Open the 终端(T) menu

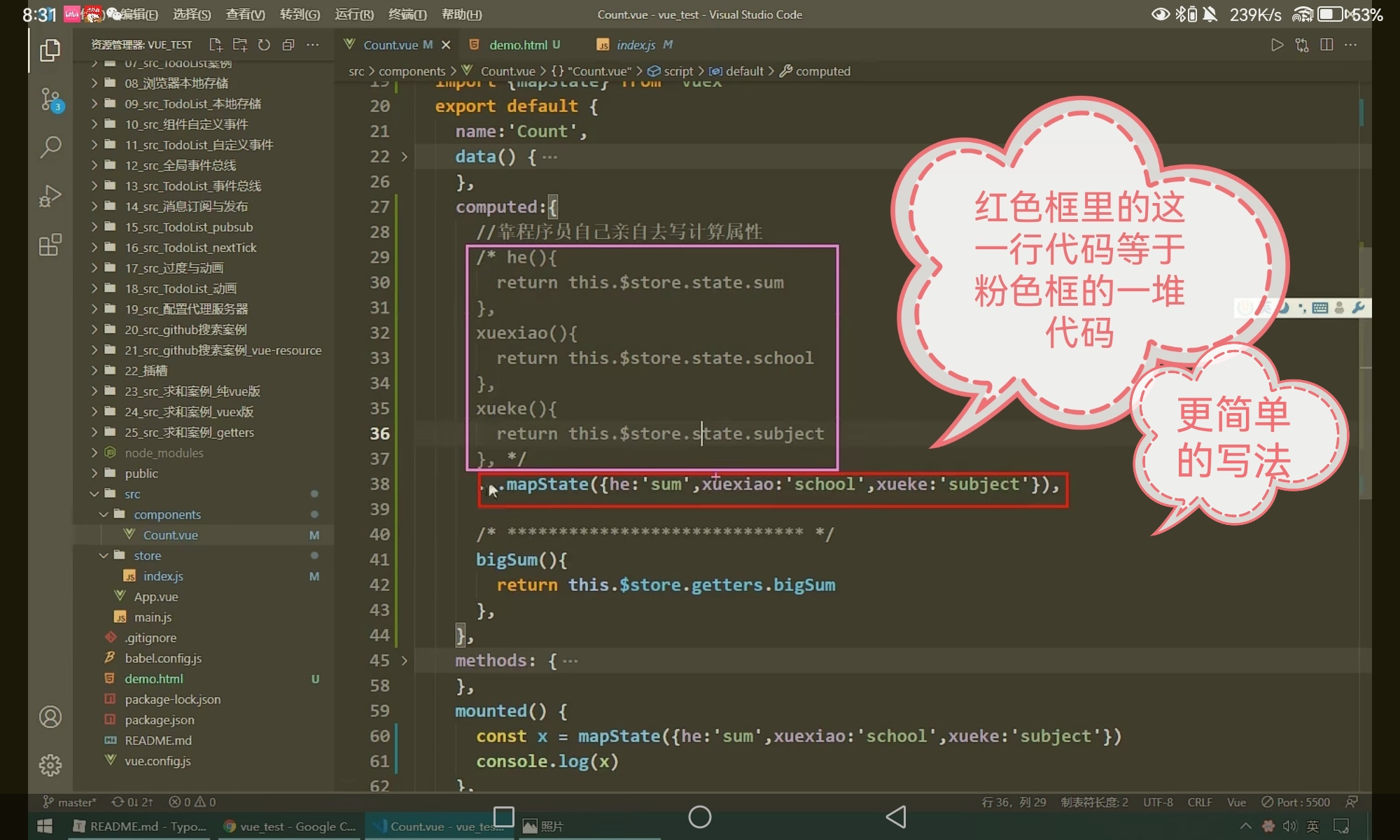407,15
